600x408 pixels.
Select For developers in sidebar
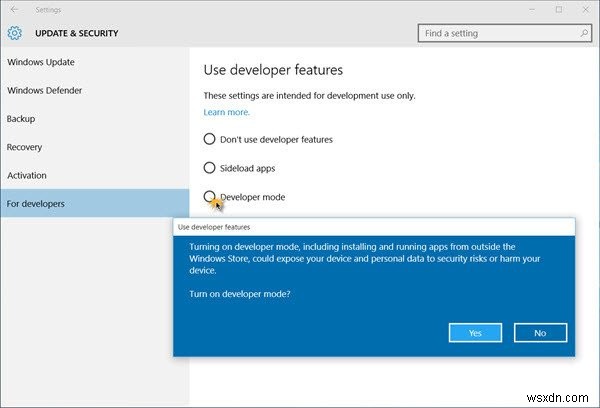click(x=95, y=203)
